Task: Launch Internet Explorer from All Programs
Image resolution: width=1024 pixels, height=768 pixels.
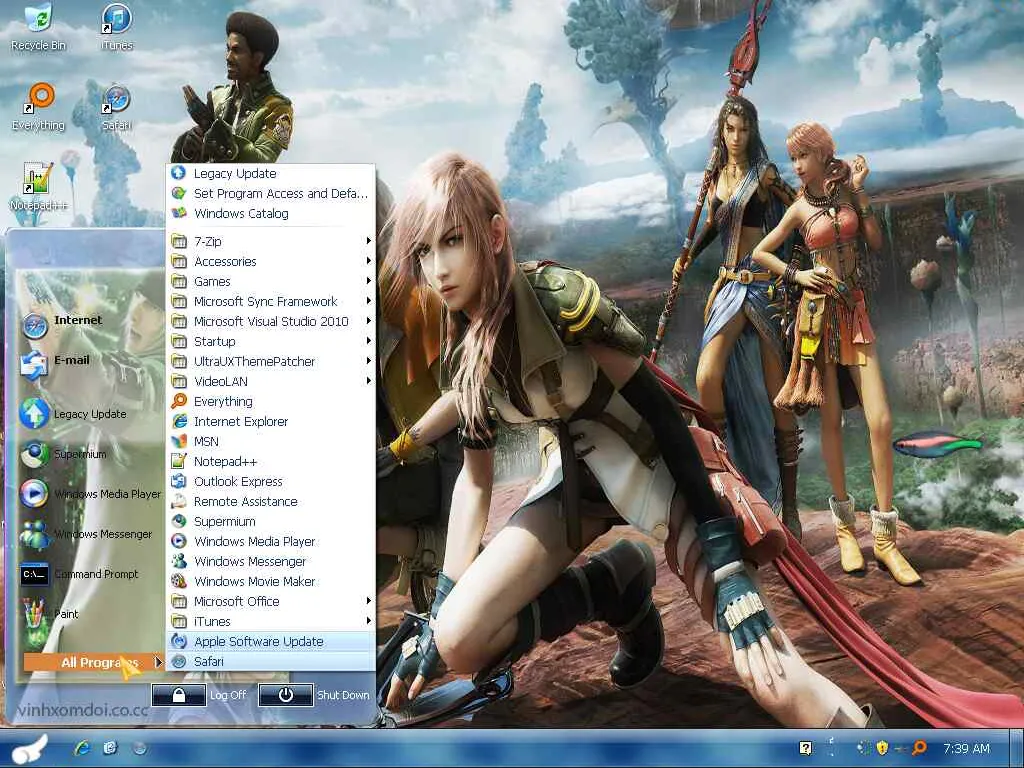Action: pos(271,422)
